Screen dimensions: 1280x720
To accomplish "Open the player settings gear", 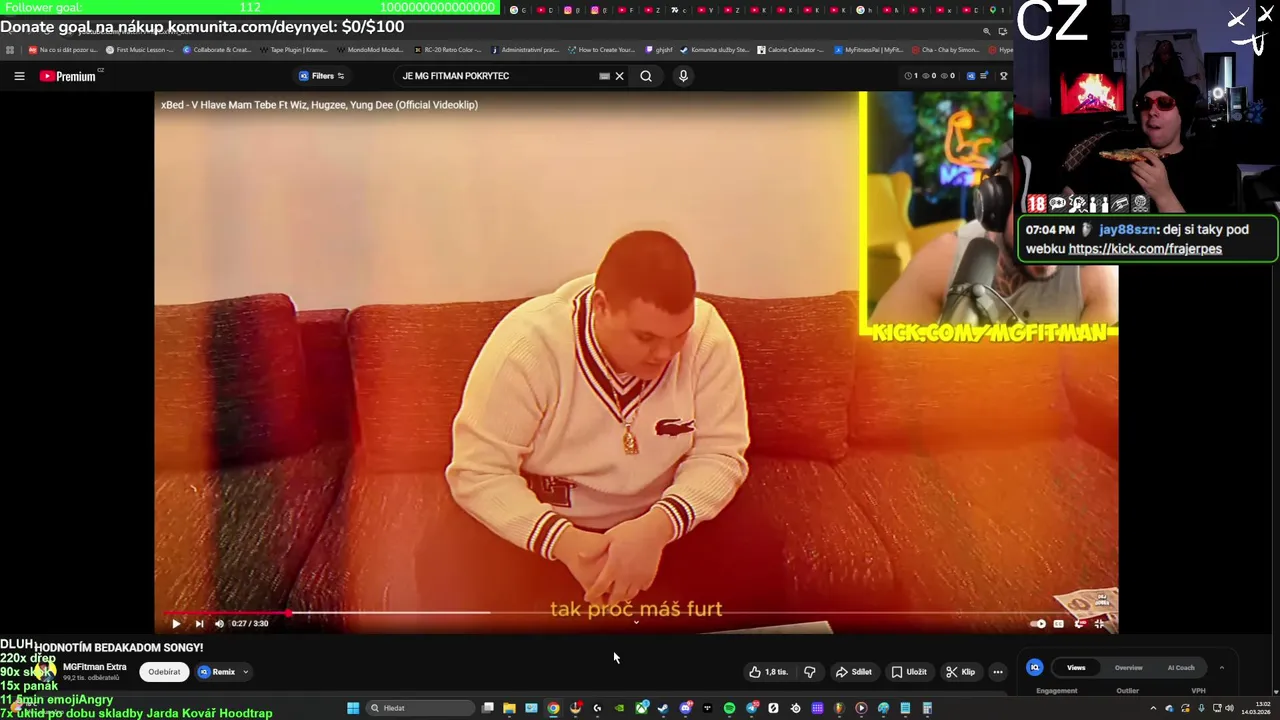I will [1079, 624].
